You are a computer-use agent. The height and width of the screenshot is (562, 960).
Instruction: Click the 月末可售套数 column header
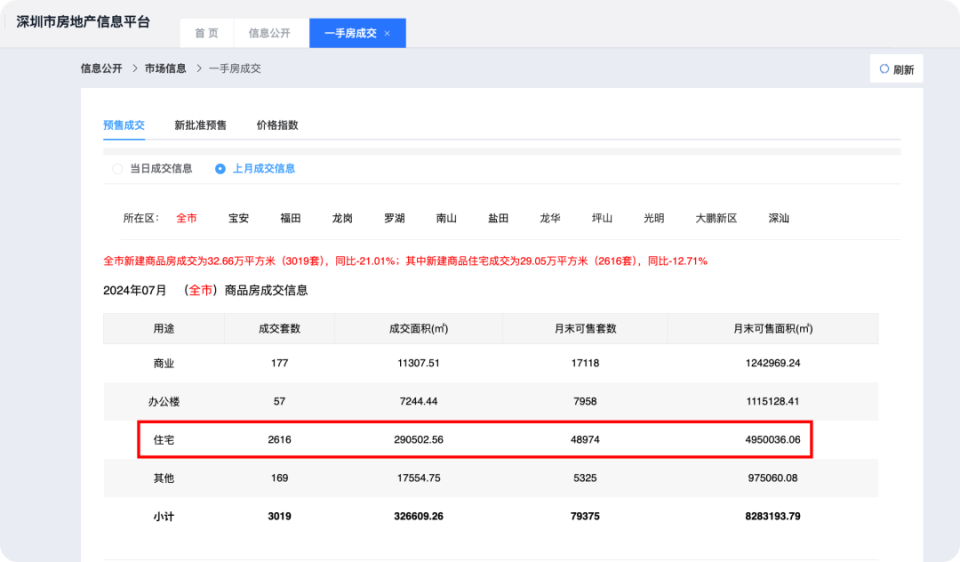[585, 329]
